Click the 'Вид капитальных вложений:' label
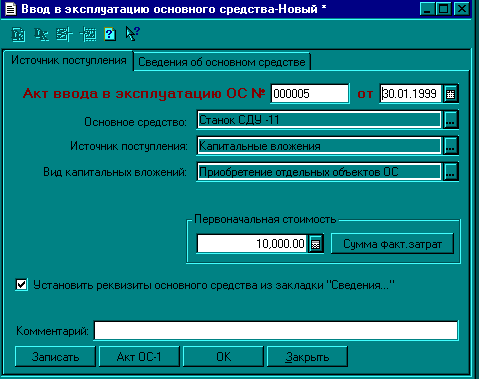The image size is (479, 379). [115, 172]
